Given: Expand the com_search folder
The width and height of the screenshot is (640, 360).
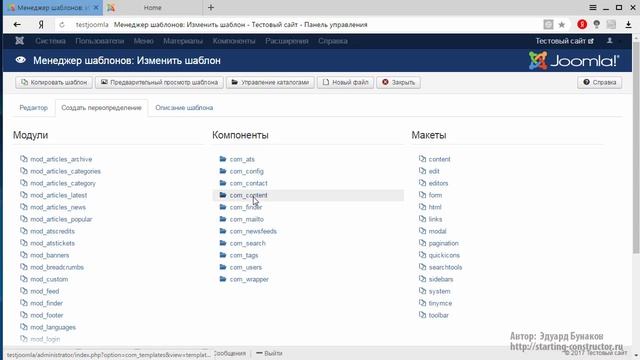Looking at the screenshot, I should click(x=247, y=243).
